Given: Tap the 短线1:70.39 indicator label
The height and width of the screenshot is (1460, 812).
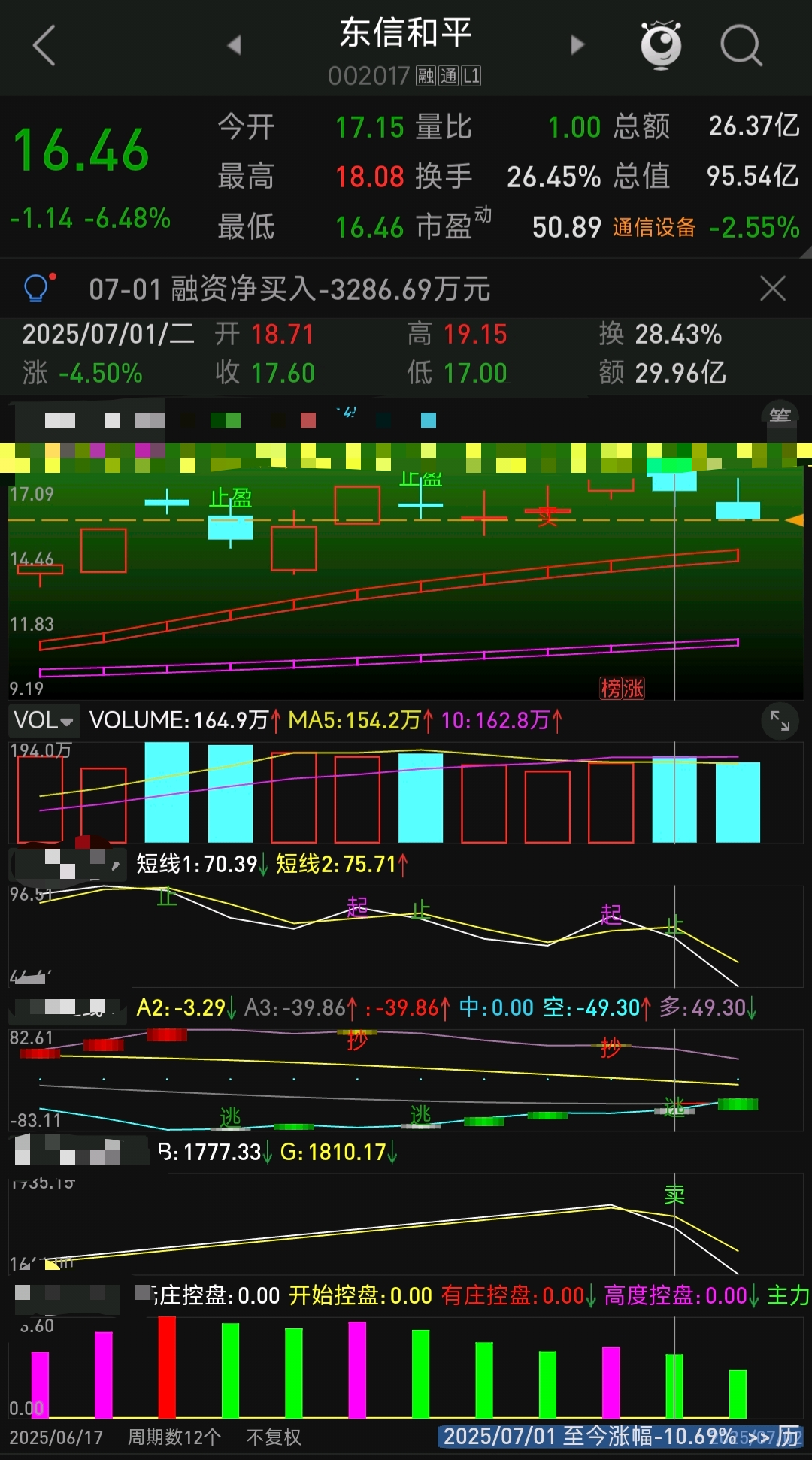Looking at the screenshot, I should tap(201, 864).
